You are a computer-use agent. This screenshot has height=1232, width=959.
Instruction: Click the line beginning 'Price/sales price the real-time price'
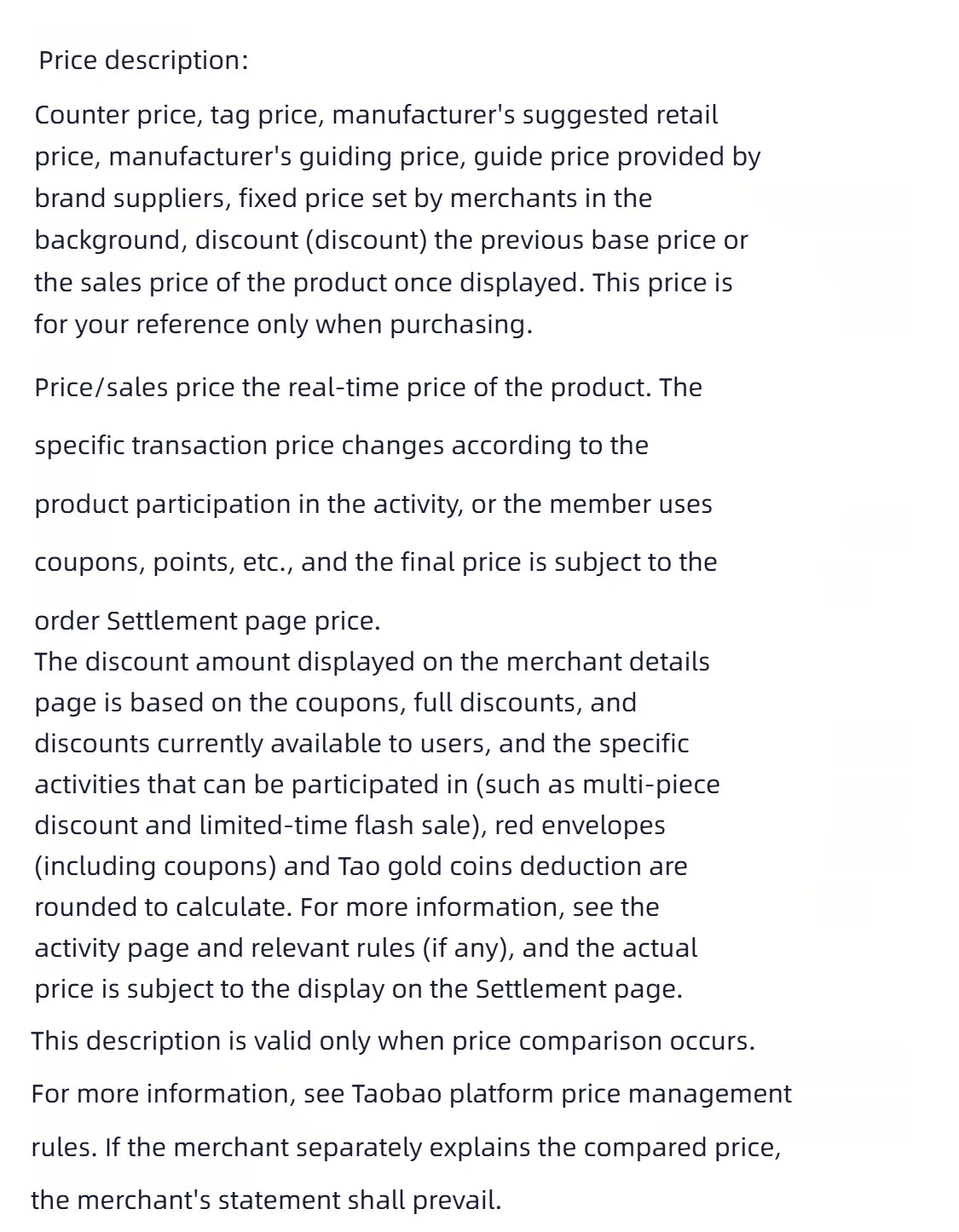point(368,388)
